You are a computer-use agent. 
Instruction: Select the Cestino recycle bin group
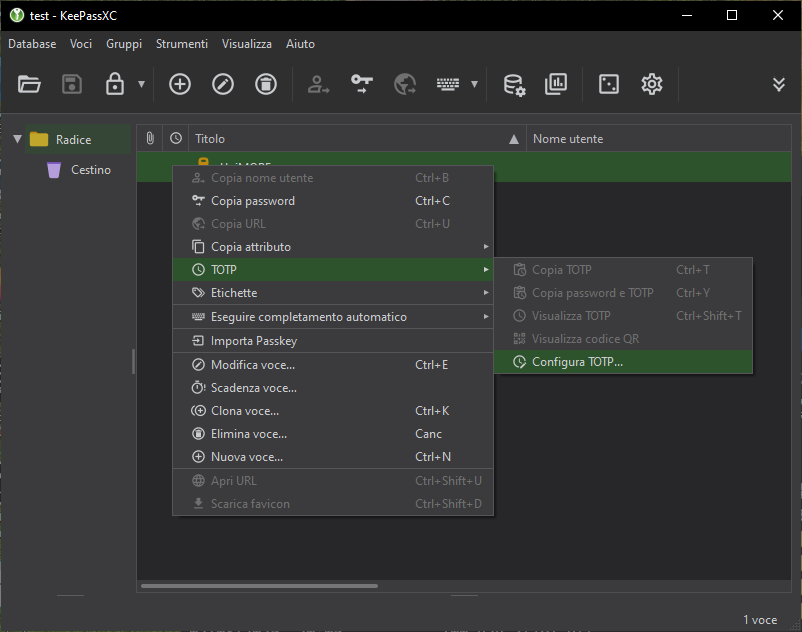click(x=90, y=170)
